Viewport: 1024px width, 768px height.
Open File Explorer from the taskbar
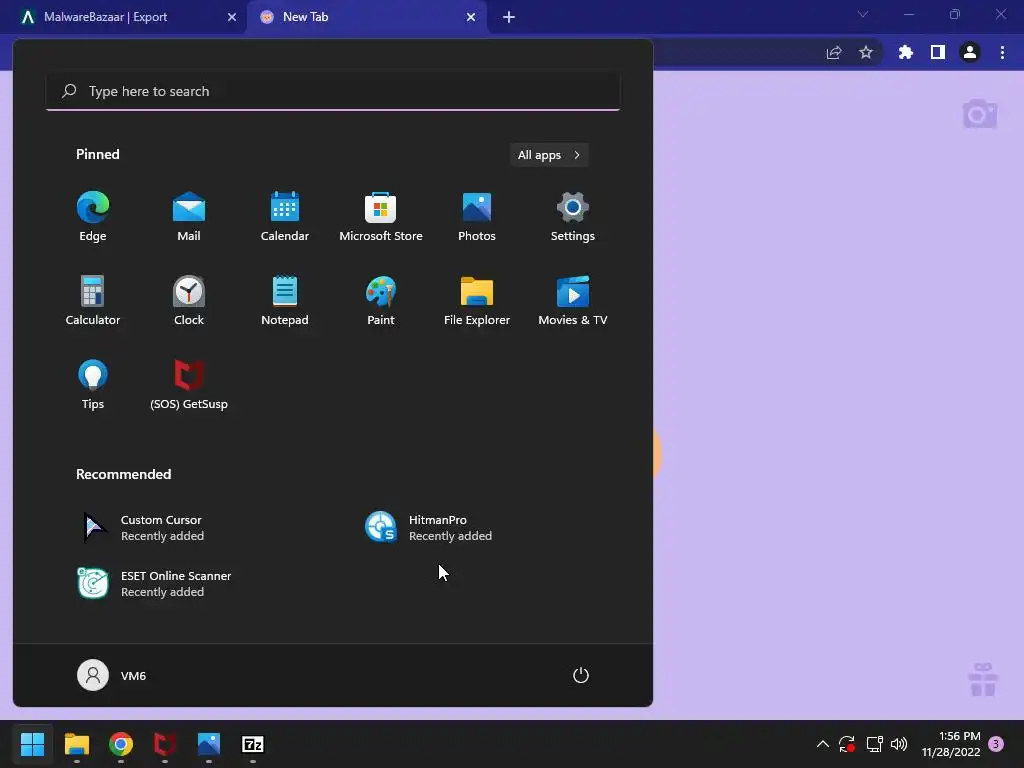(76, 744)
